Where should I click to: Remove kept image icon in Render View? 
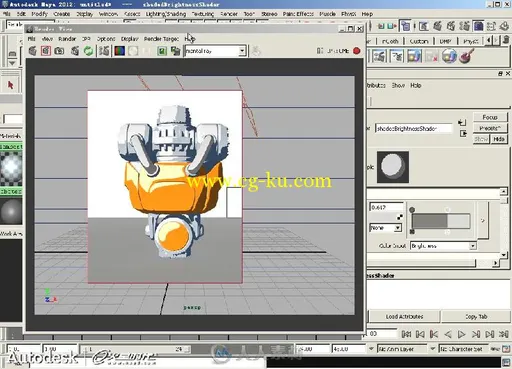point(175,51)
